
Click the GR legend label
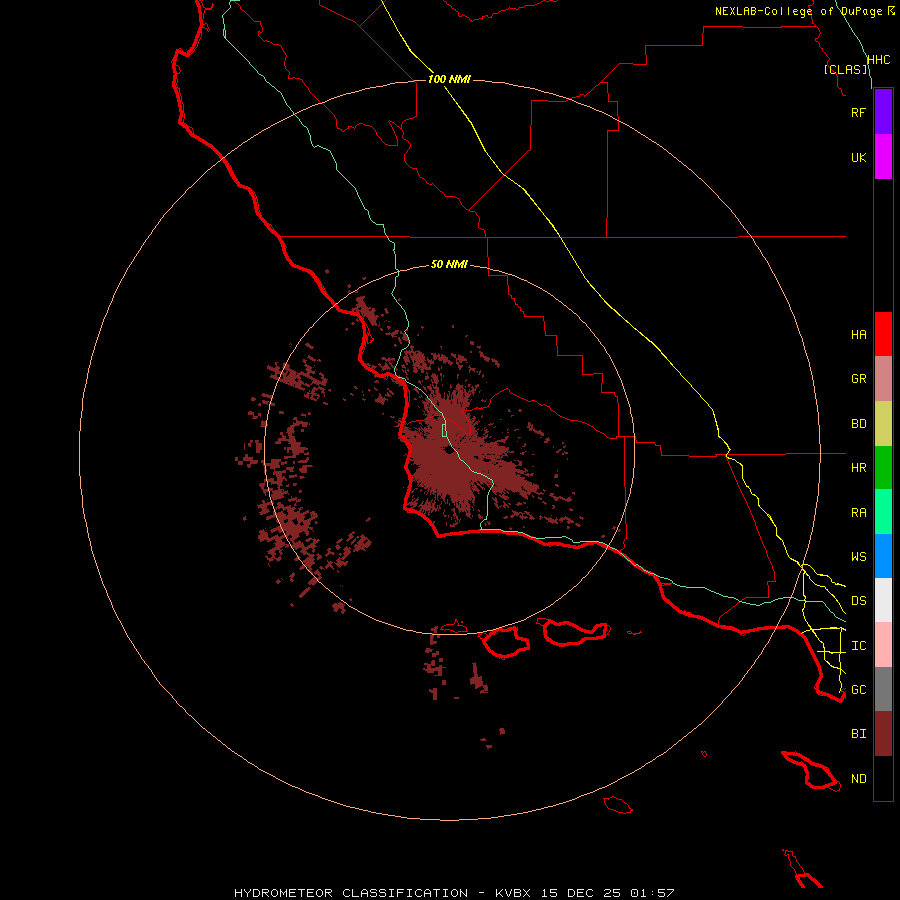[858, 379]
